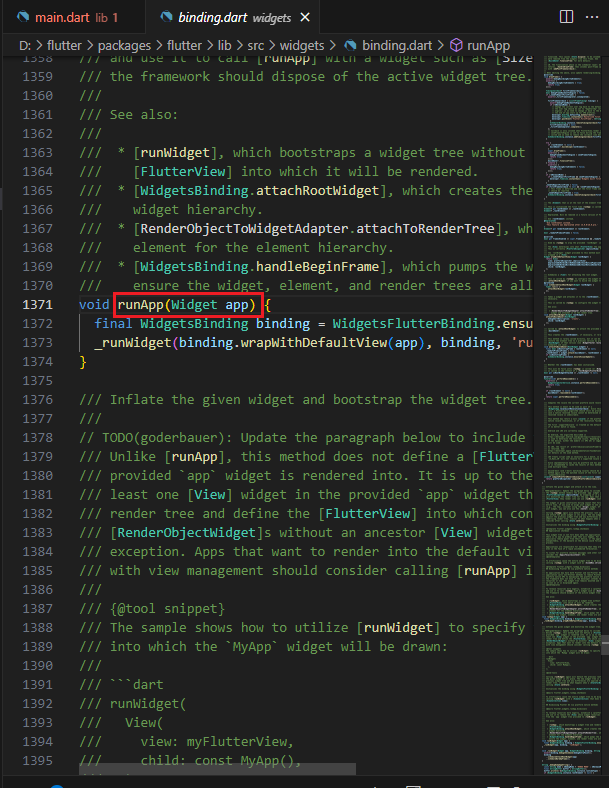Click 'const MyApp()' on line 1395
The image size is (609, 788).
click(x=245, y=760)
